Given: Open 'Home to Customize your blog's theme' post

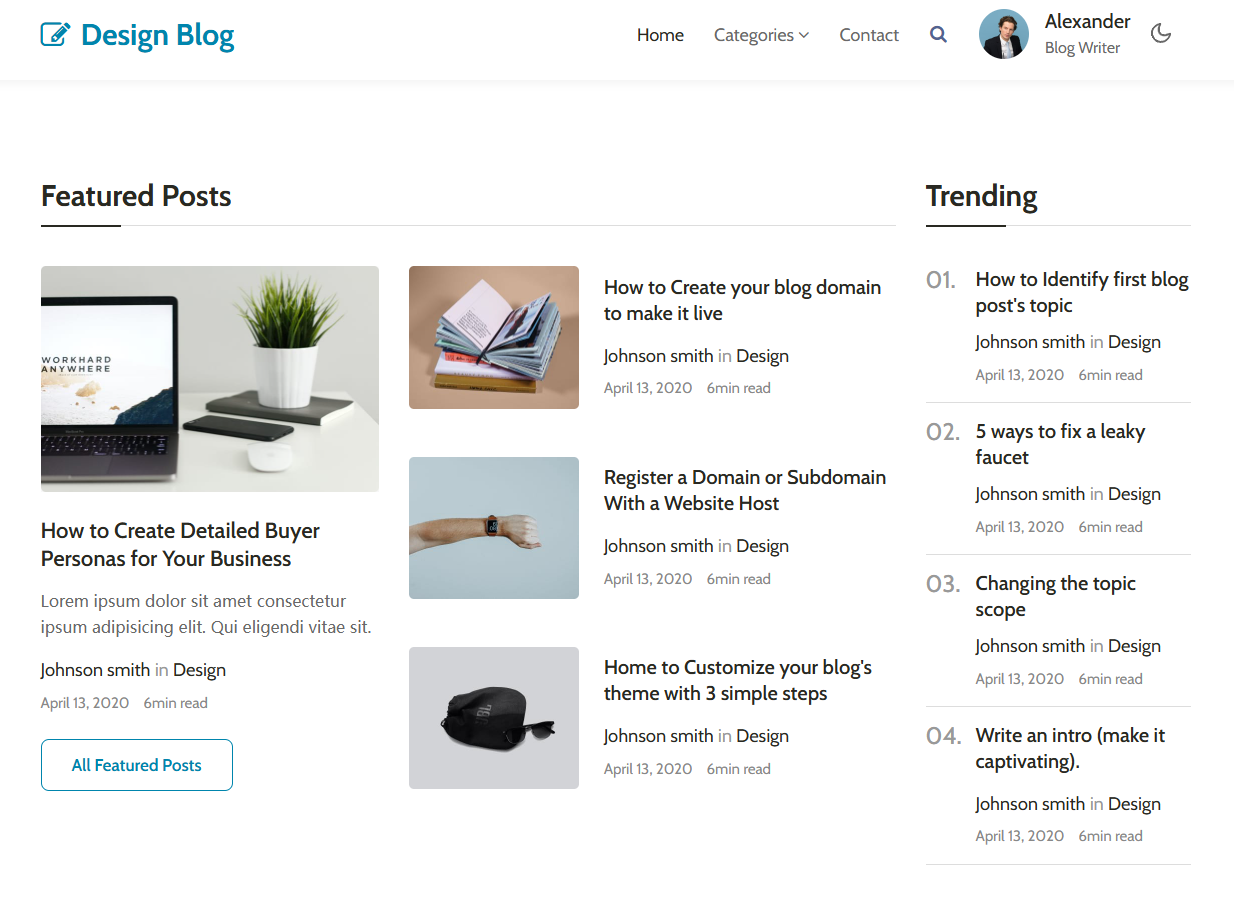Looking at the screenshot, I should pos(737,680).
